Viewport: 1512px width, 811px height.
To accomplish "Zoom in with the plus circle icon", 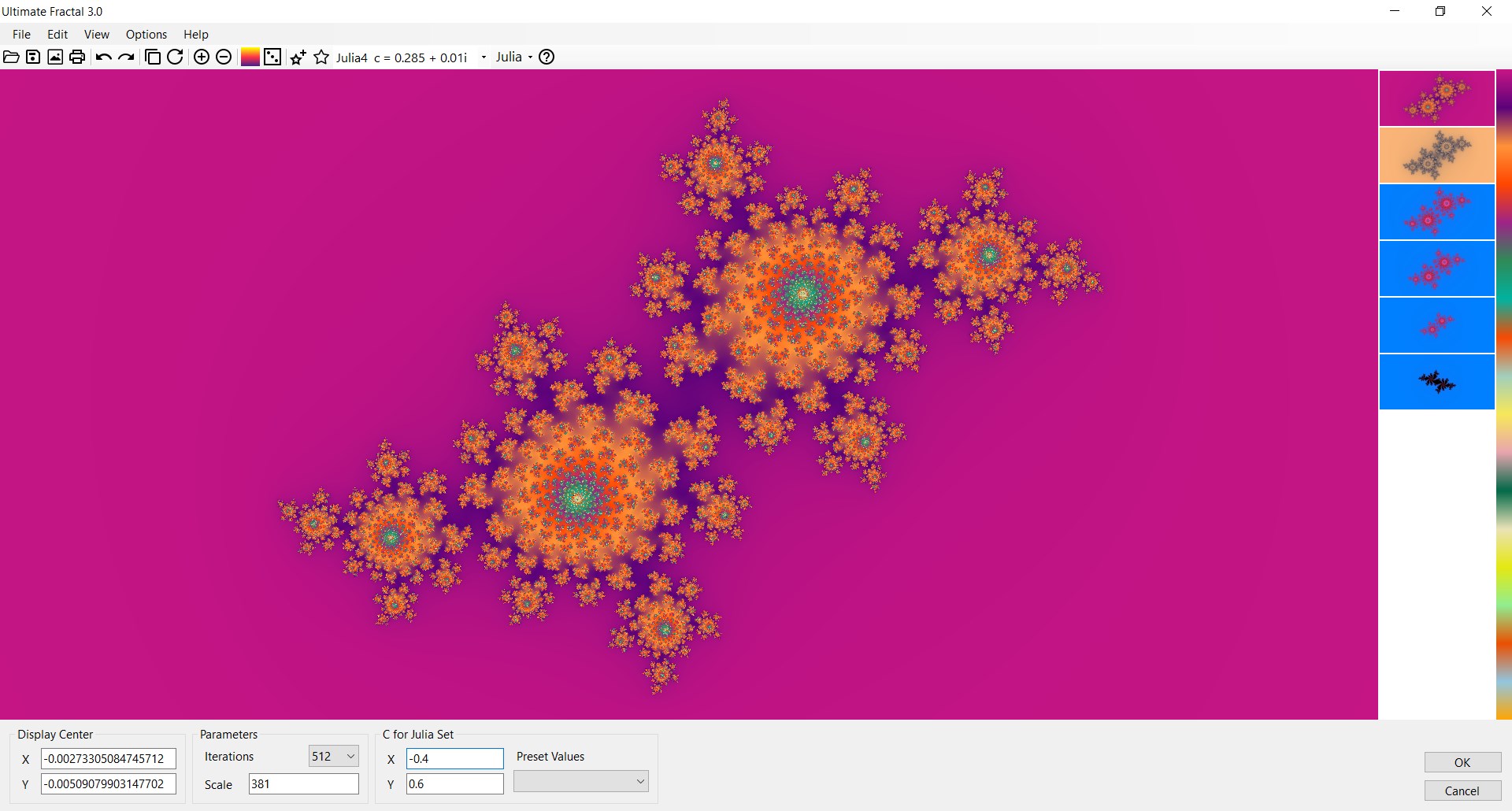I will point(202,57).
